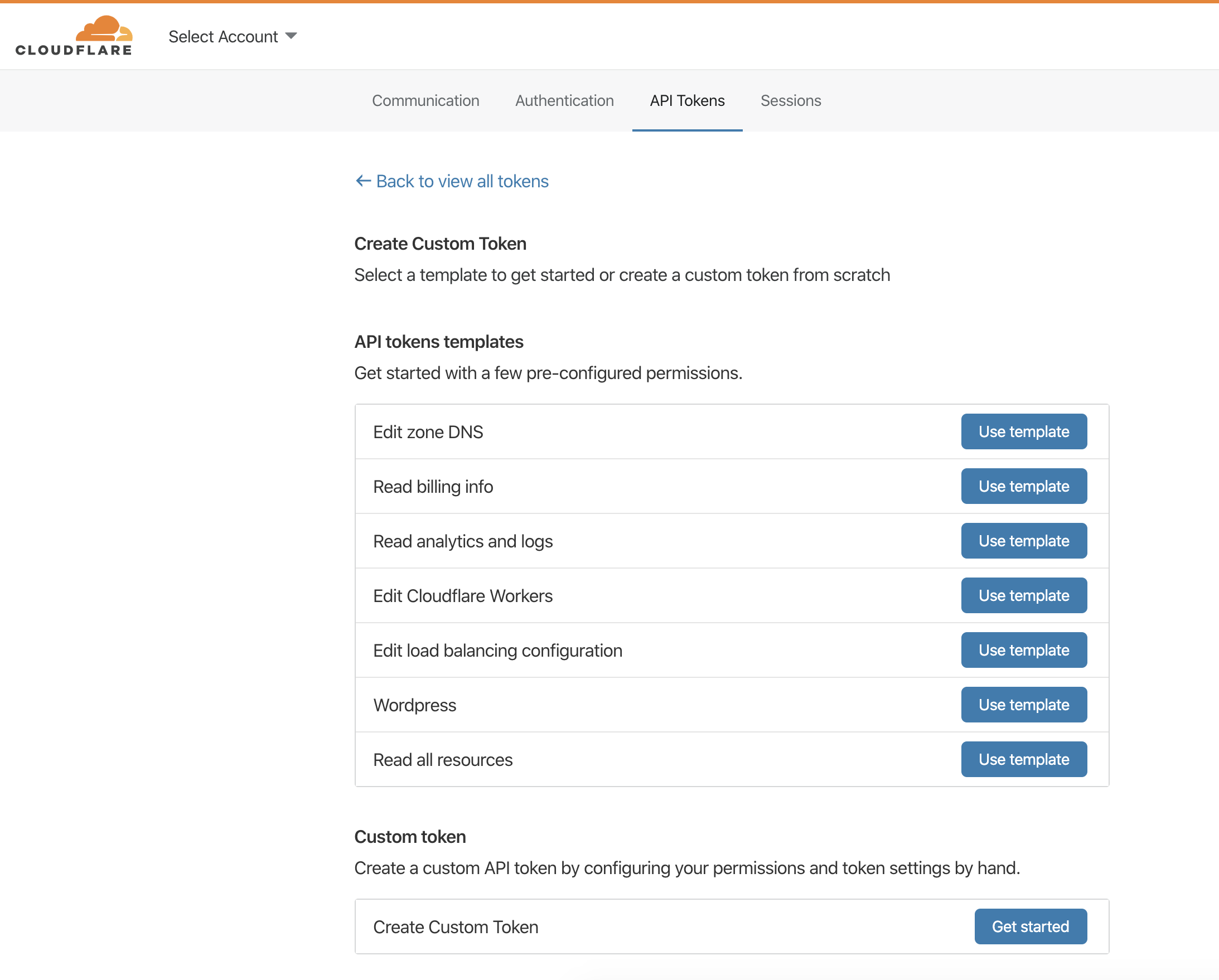Use template for Wordpress
This screenshot has width=1219, height=980.
click(x=1024, y=705)
